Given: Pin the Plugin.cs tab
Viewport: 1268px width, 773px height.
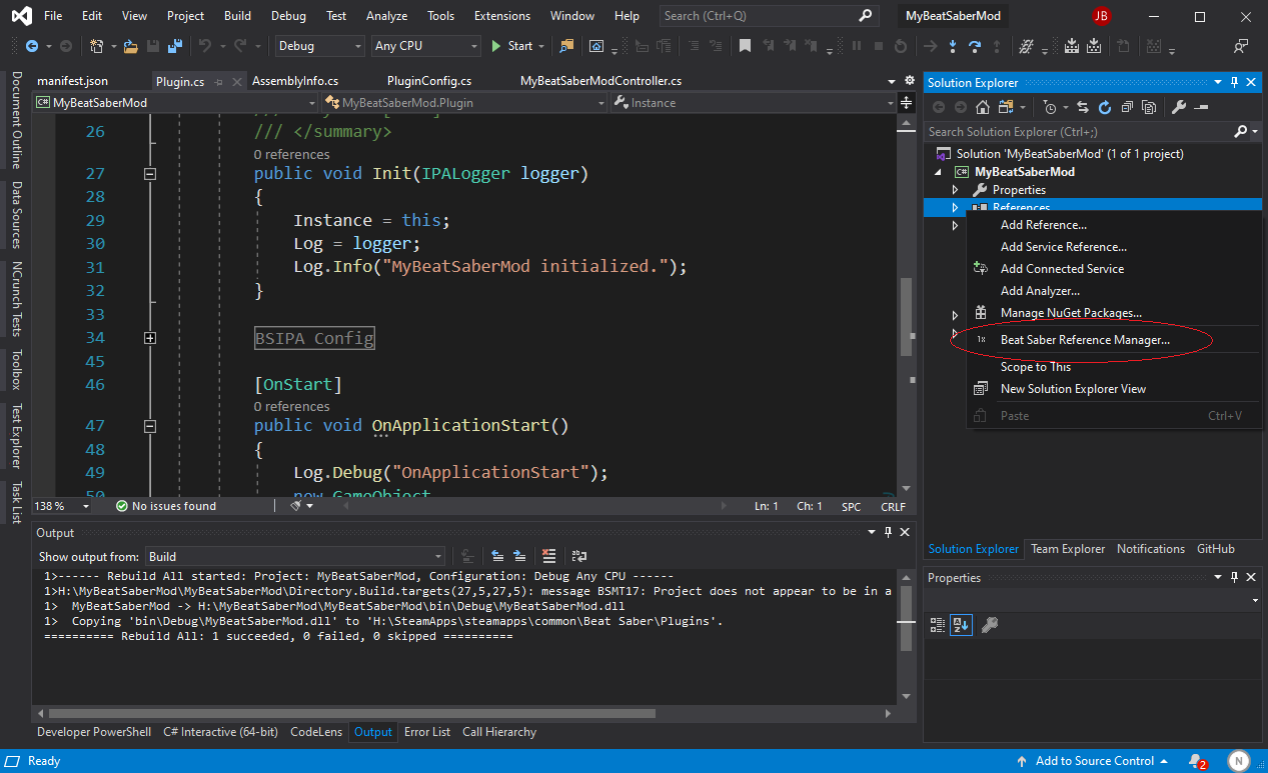Looking at the screenshot, I should tap(220, 82).
